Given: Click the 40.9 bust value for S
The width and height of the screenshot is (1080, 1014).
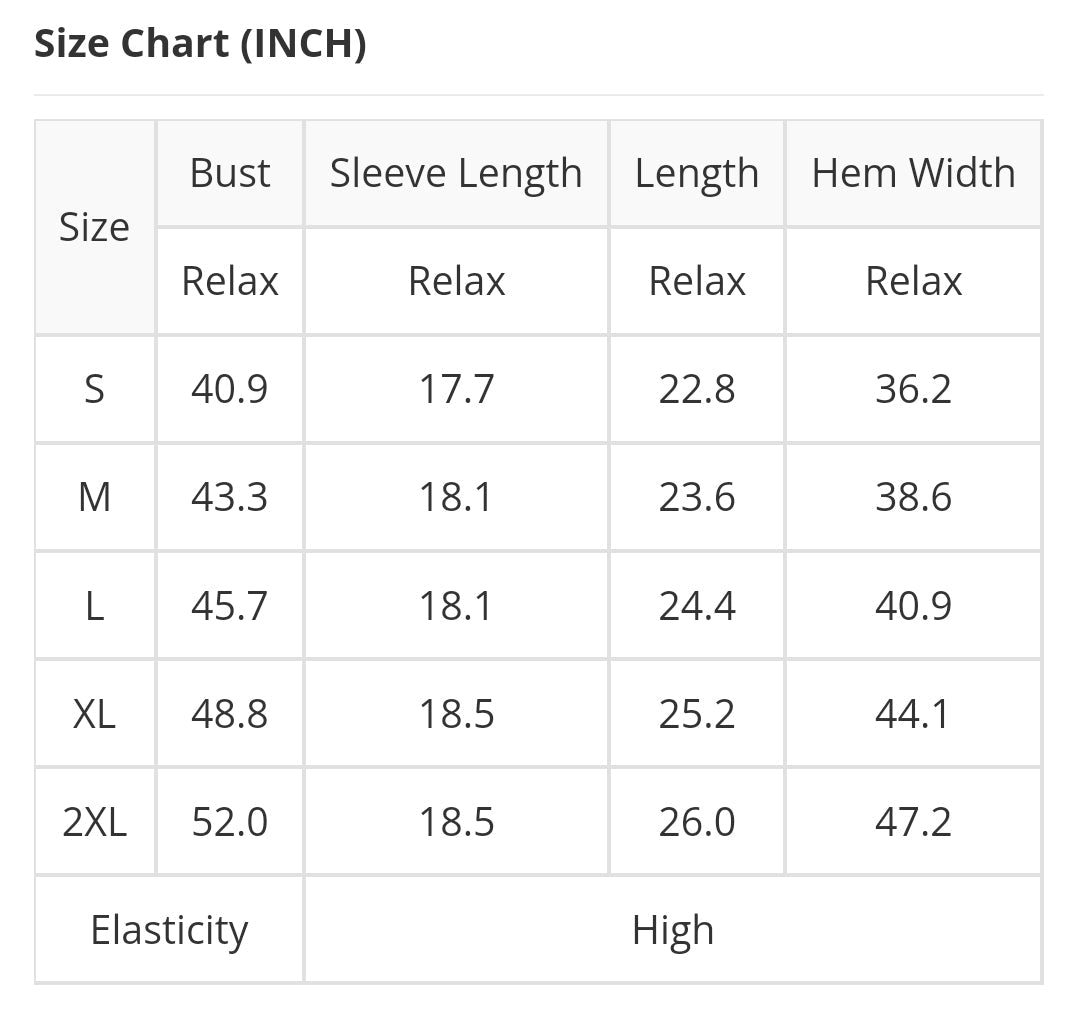Looking at the screenshot, I should point(230,389).
